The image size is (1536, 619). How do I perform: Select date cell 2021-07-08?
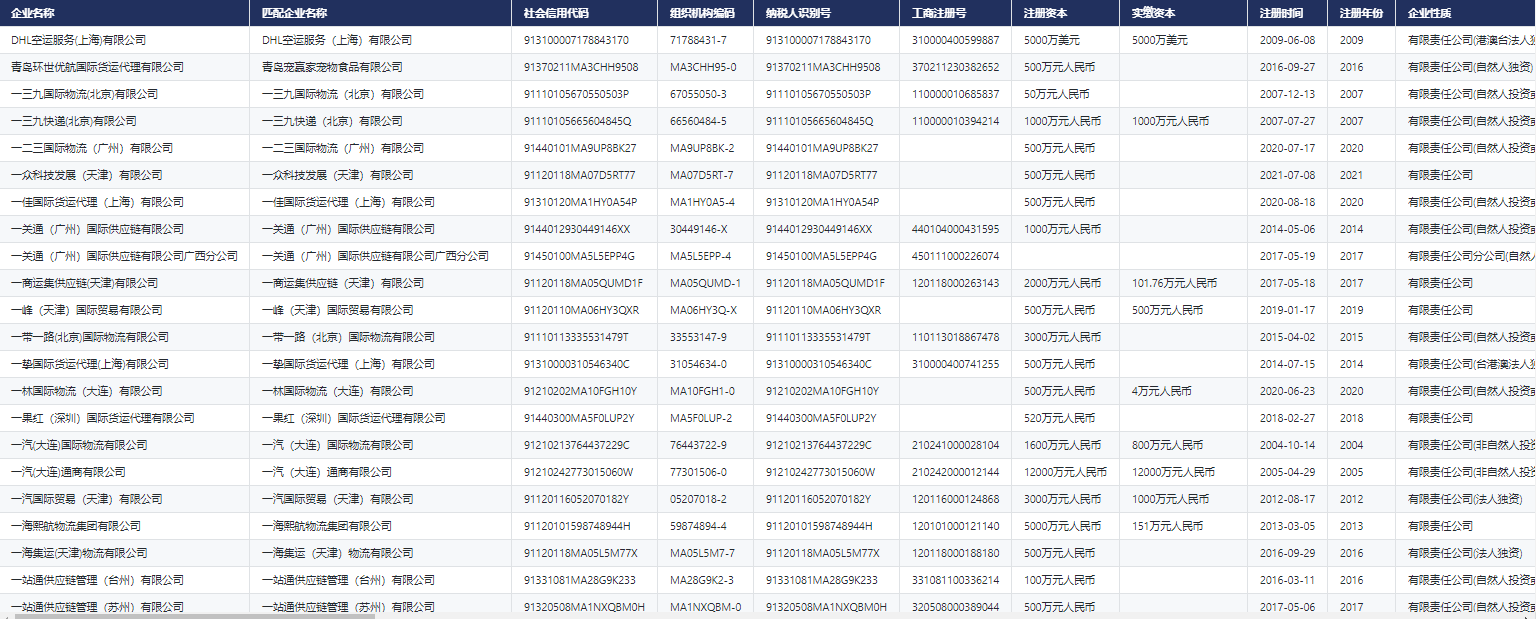click(x=1287, y=175)
